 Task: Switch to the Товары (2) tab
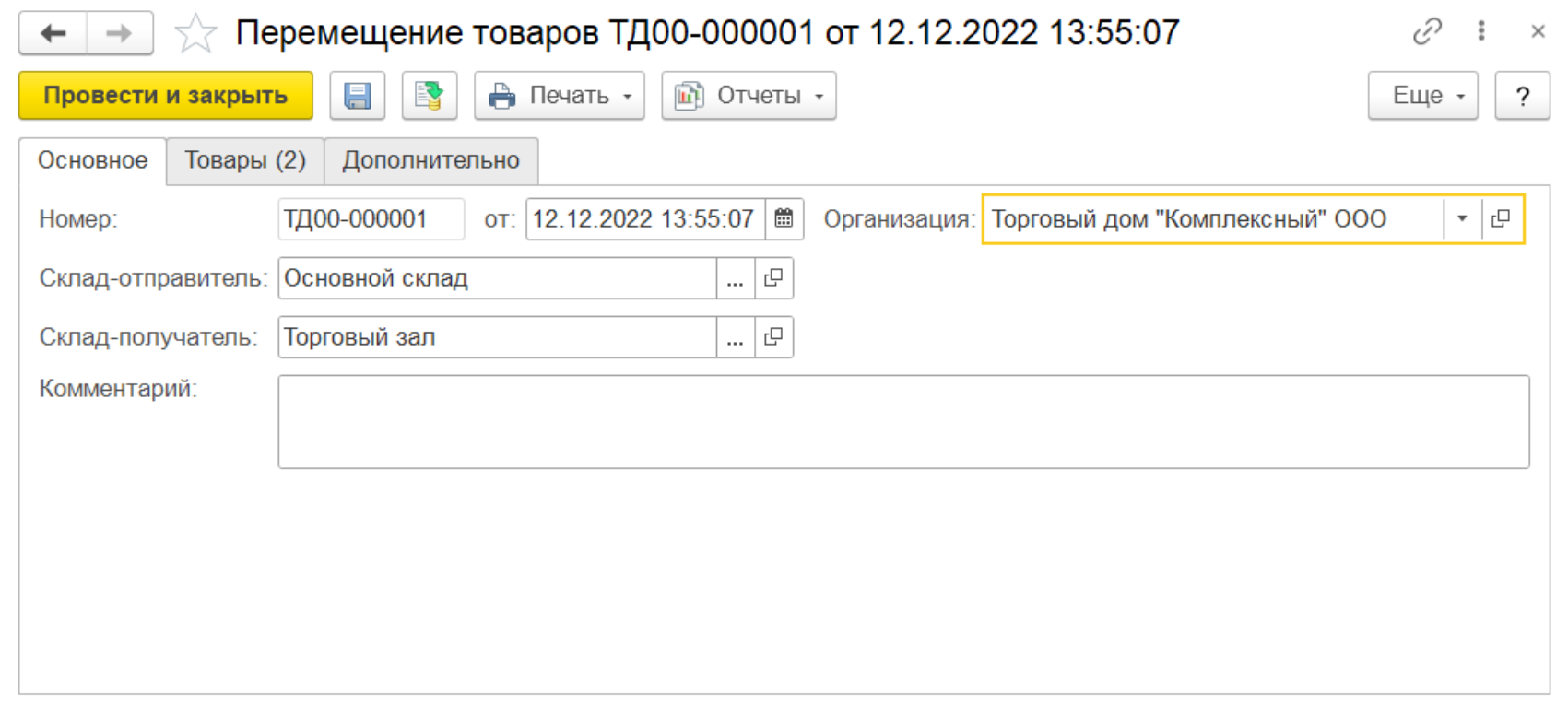click(245, 160)
